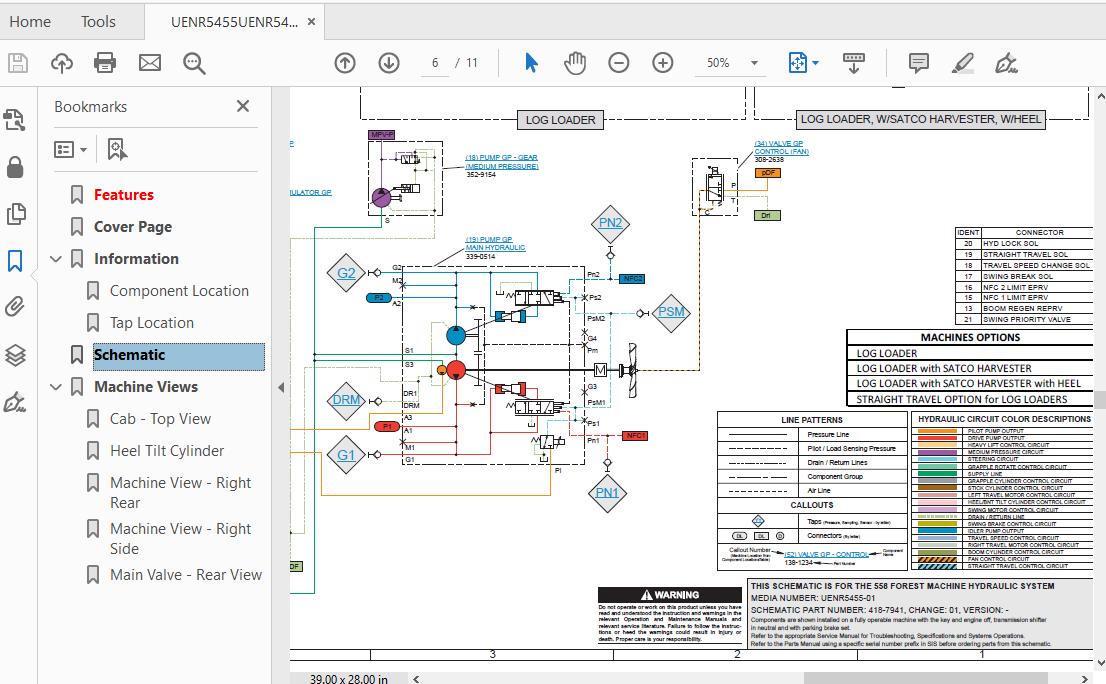
Task: Open the Machine Views bookmark
Action: (x=146, y=387)
